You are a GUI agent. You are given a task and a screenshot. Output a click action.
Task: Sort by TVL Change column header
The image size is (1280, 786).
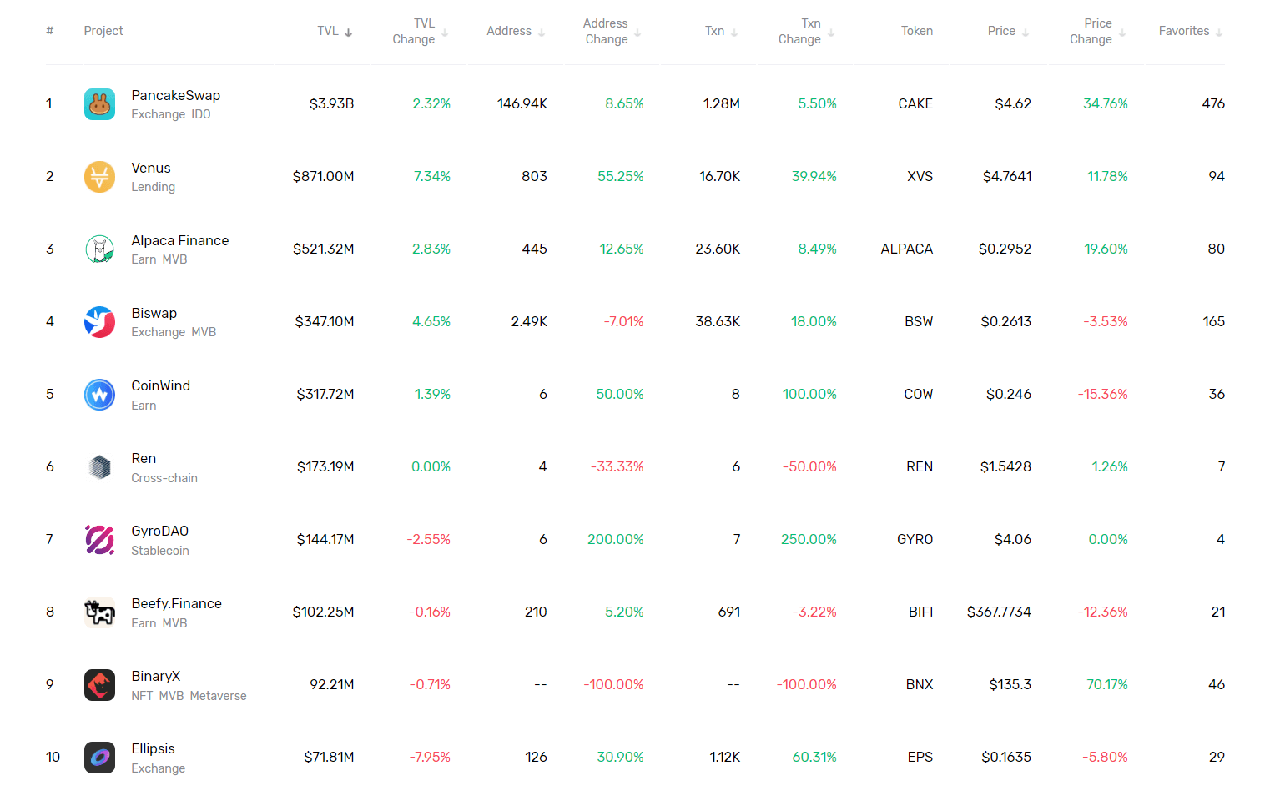(421, 31)
